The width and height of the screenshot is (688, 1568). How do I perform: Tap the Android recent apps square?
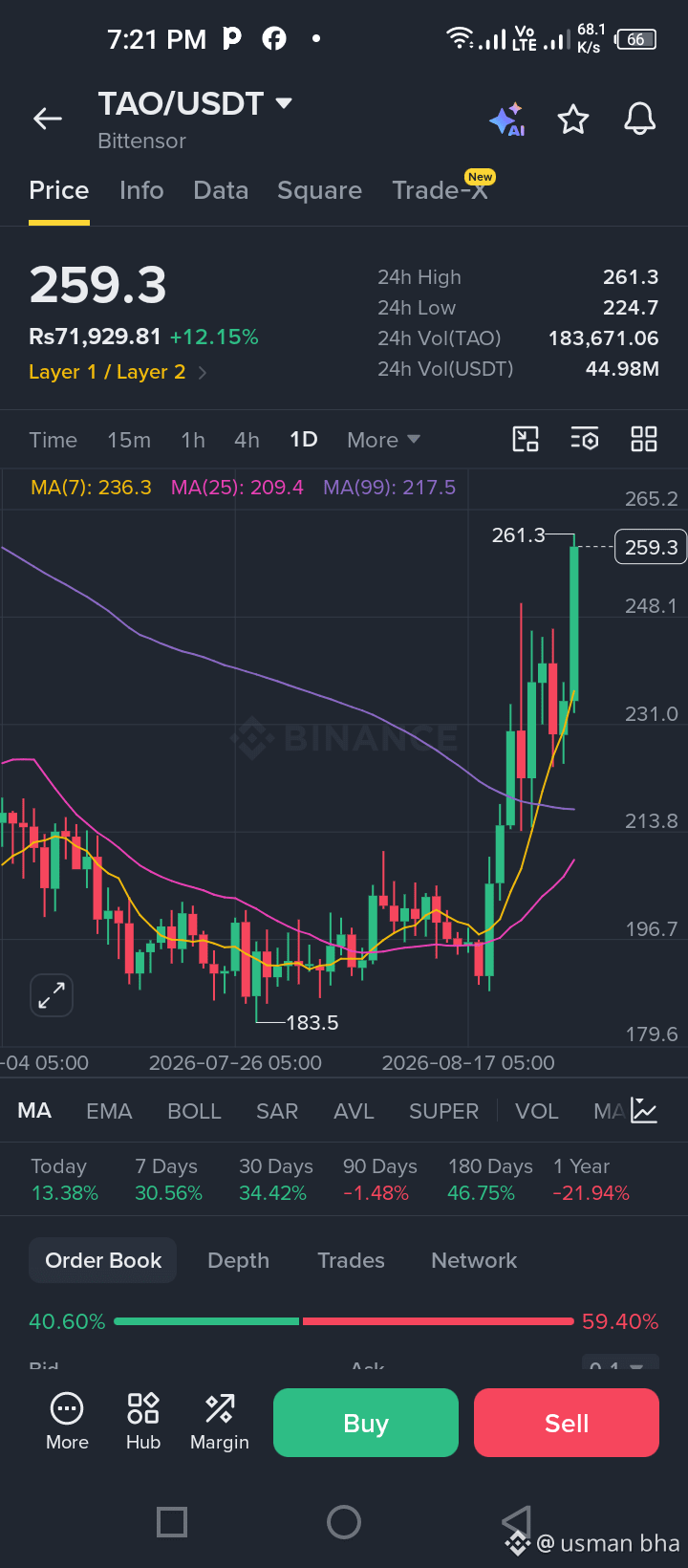click(x=172, y=1521)
